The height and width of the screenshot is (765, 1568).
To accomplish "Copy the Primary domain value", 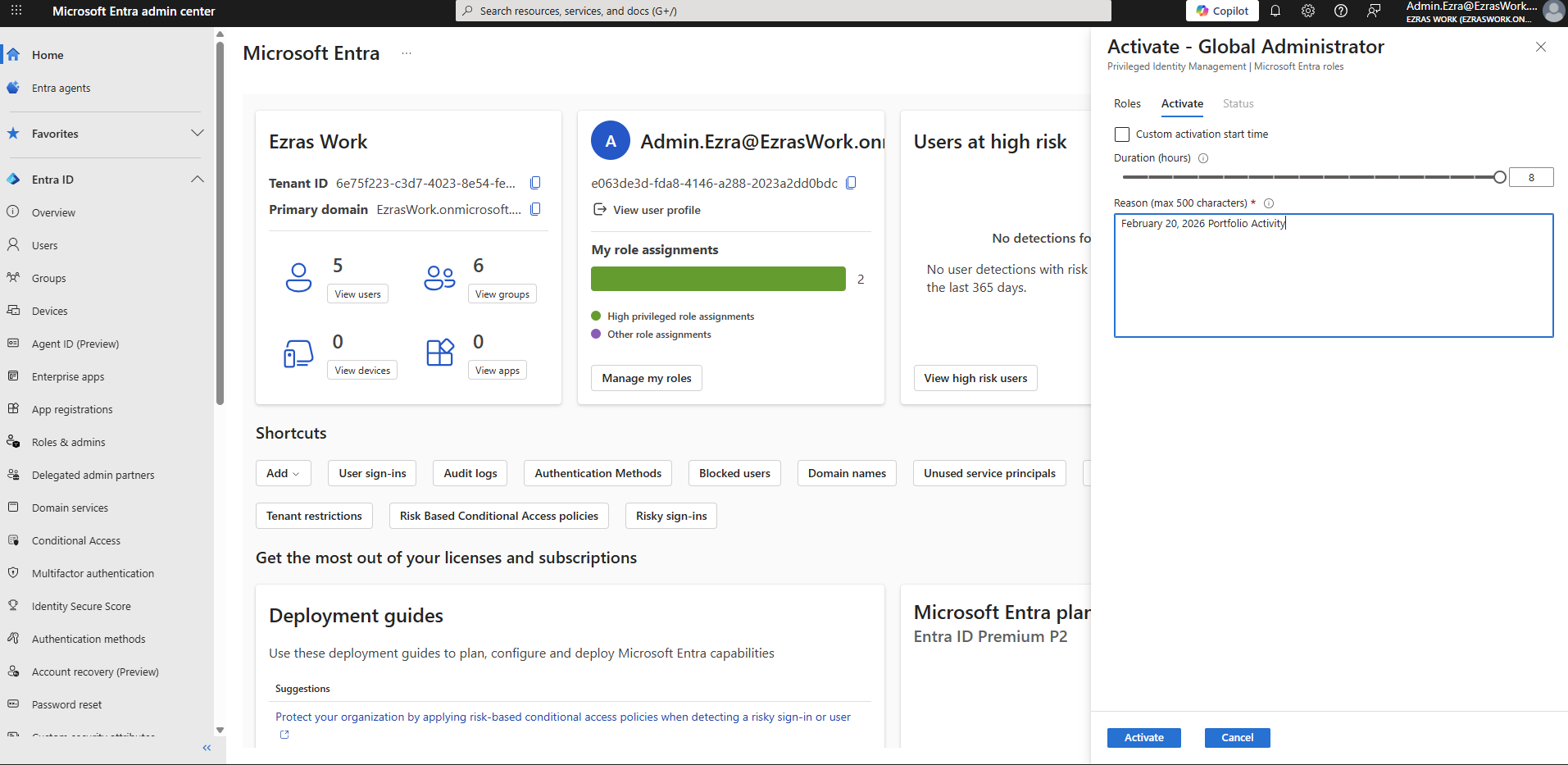I will [x=535, y=209].
